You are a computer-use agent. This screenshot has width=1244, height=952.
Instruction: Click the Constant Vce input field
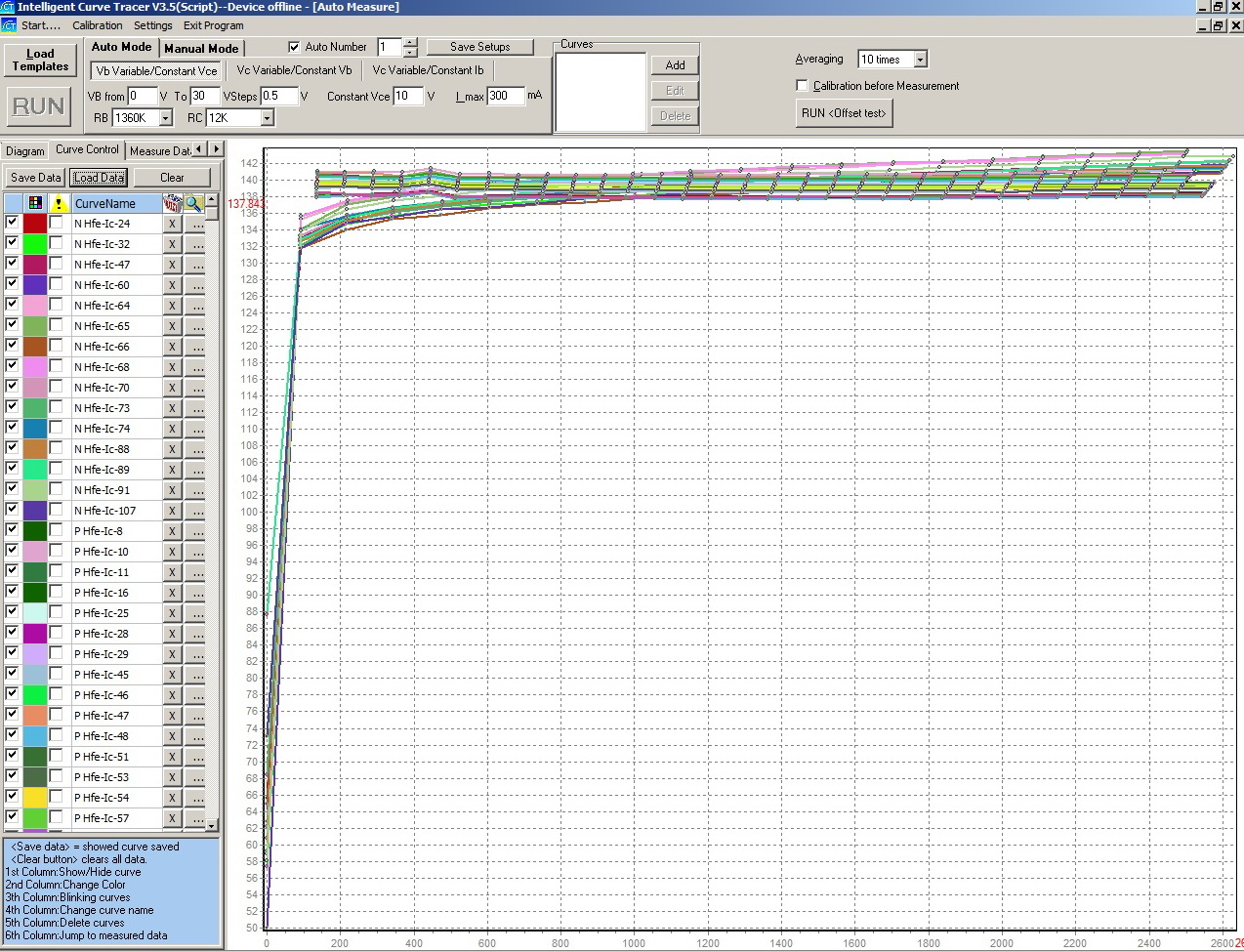click(x=406, y=96)
